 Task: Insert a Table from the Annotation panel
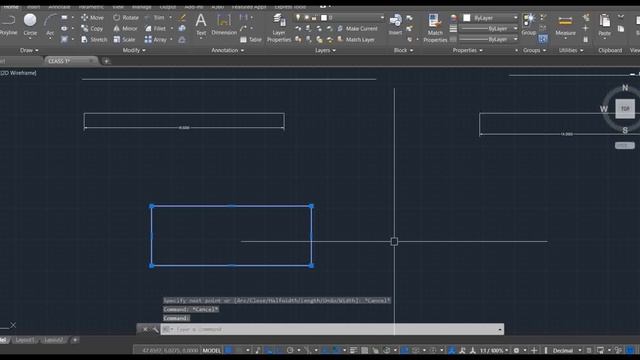(x=251, y=40)
